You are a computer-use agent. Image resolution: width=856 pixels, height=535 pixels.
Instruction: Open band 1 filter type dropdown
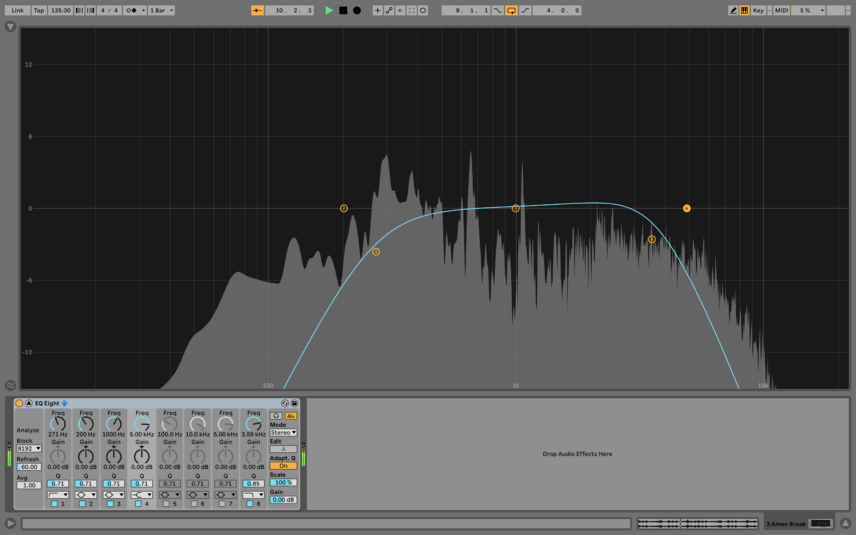coord(58,495)
